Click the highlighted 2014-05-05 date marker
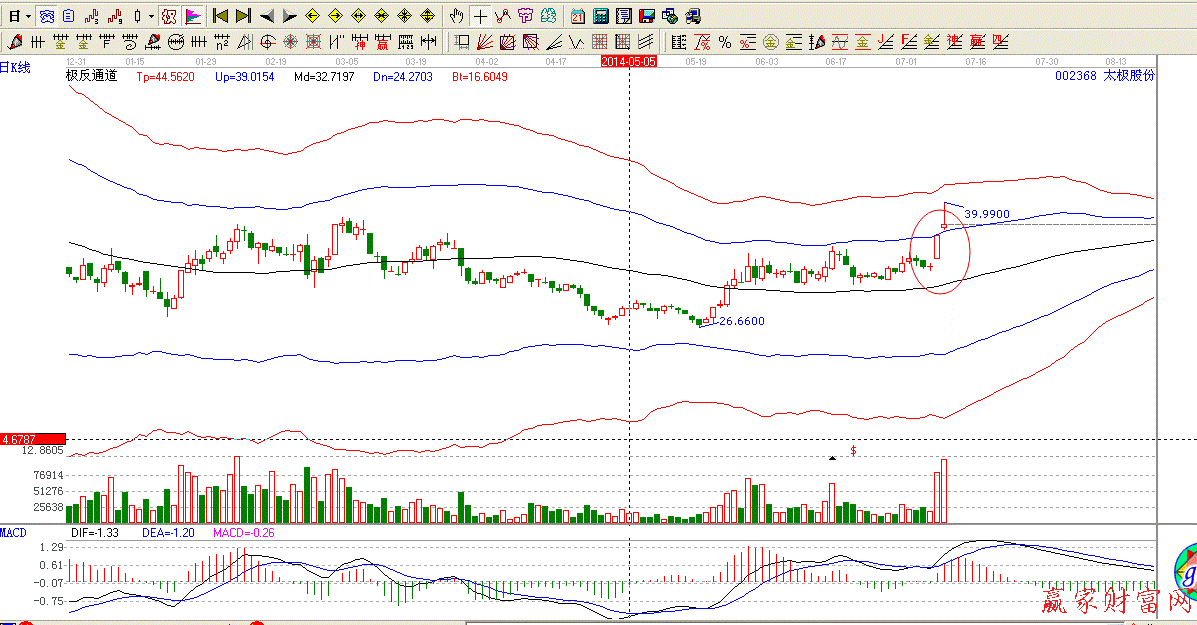 pos(629,61)
